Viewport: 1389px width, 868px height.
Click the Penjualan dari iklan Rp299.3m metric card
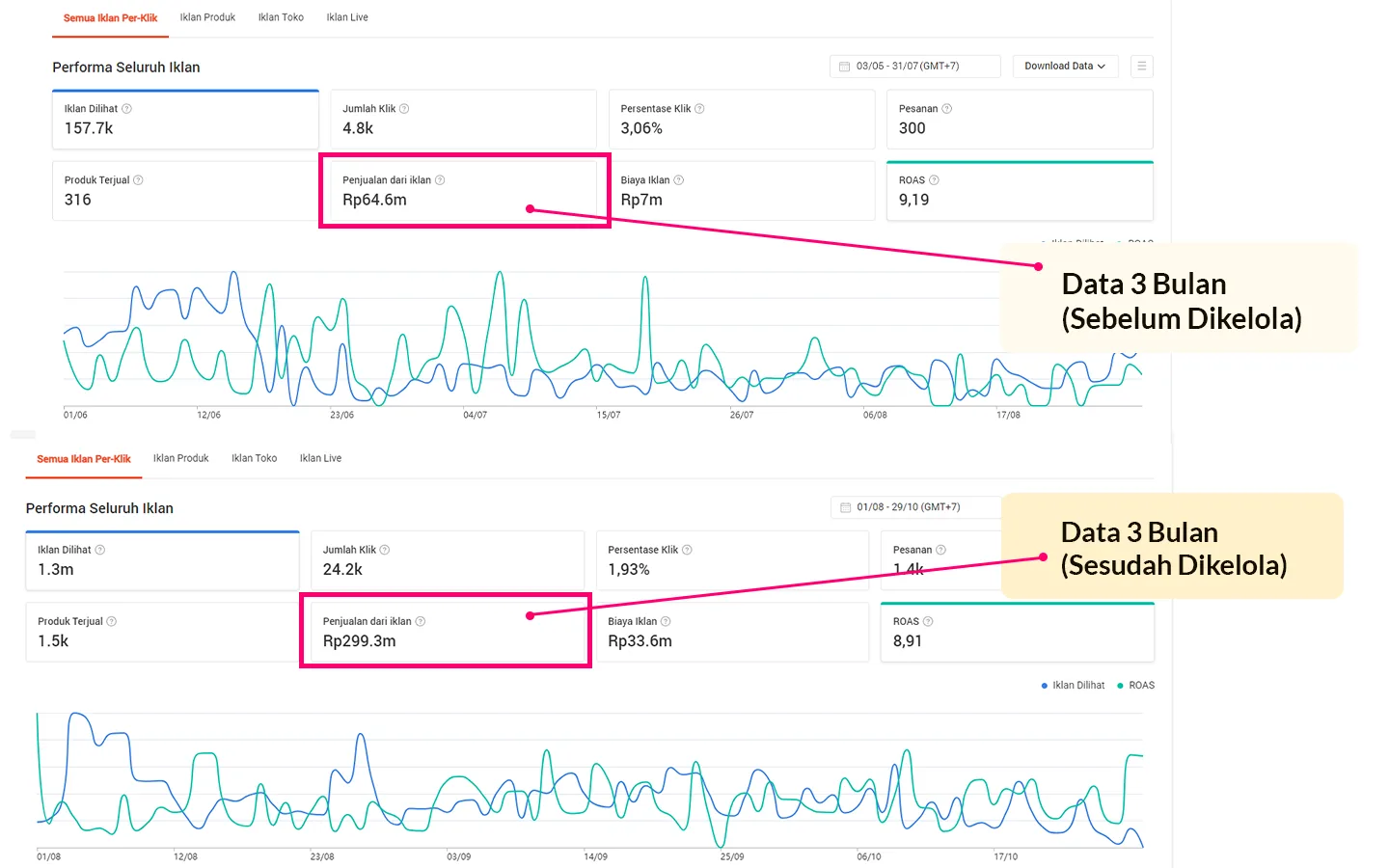445,631
